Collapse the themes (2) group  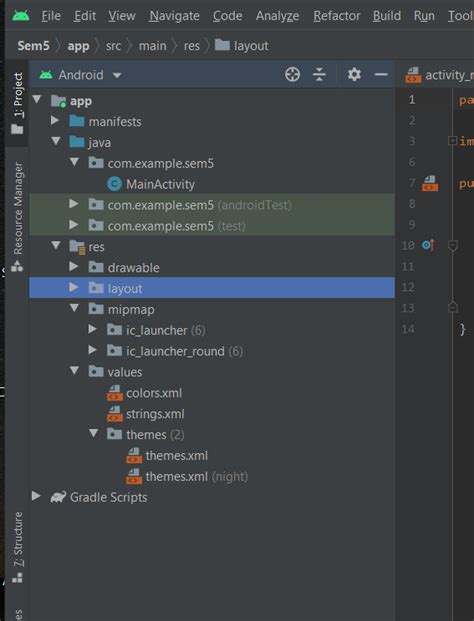click(x=93, y=433)
